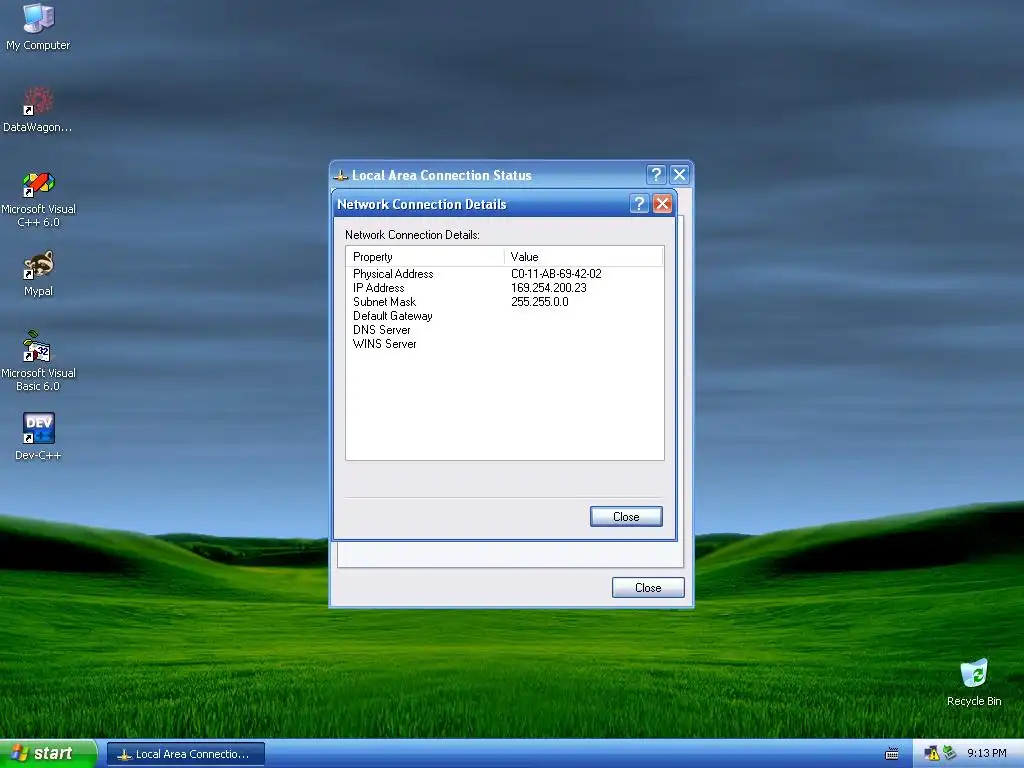This screenshot has height=768, width=1024.
Task: Select the WINS Server row
Action: (x=504, y=344)
